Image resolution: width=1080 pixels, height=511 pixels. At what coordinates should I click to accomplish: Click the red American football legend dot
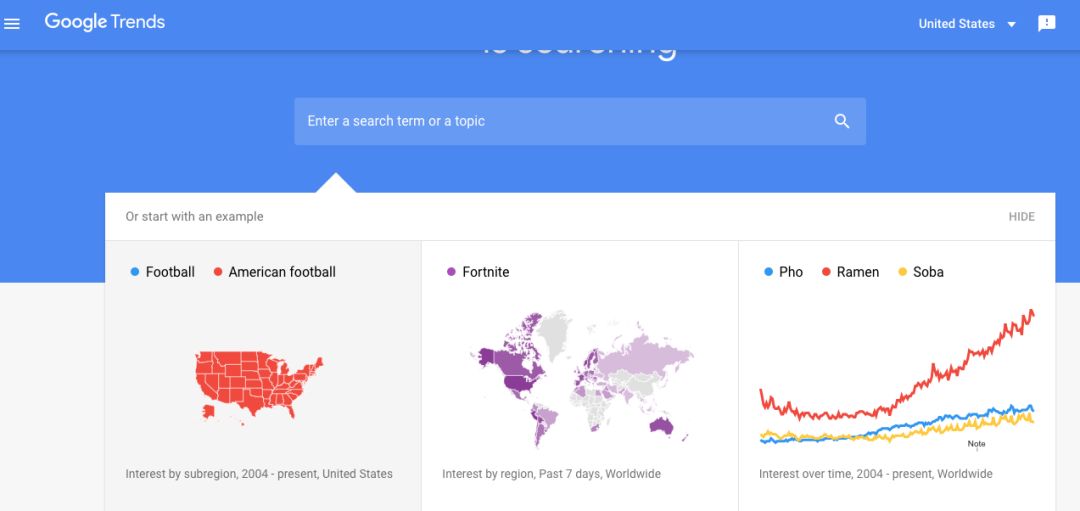click(217, 272)
